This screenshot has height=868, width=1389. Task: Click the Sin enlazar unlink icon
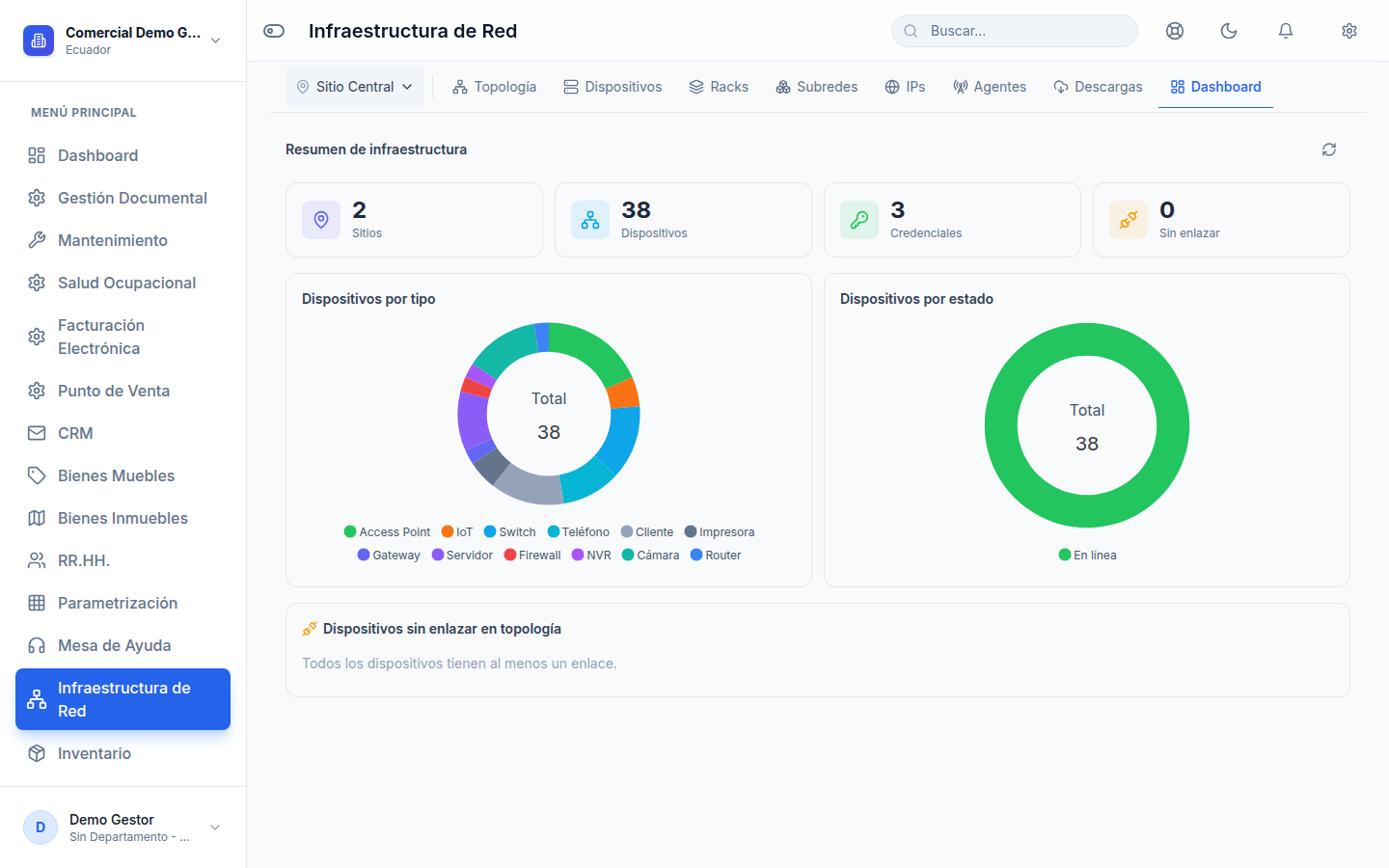point(1129,220)
